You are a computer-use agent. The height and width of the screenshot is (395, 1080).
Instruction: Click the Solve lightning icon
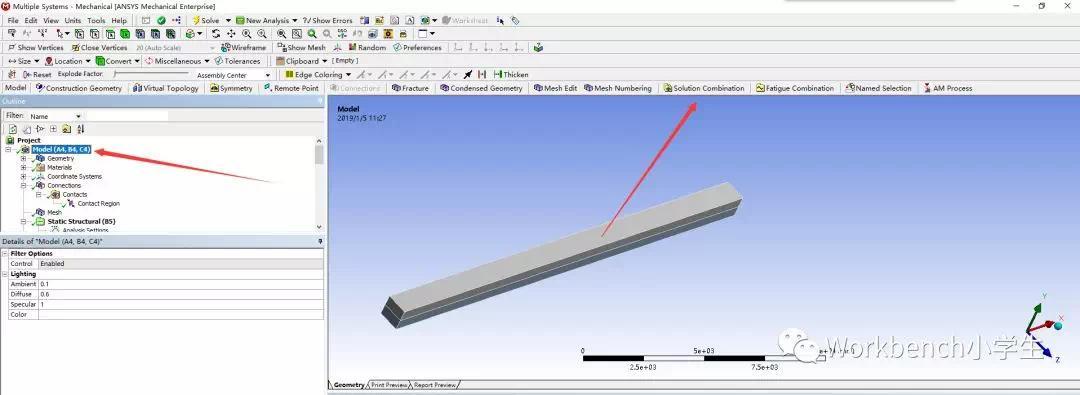tap(196, 21)
